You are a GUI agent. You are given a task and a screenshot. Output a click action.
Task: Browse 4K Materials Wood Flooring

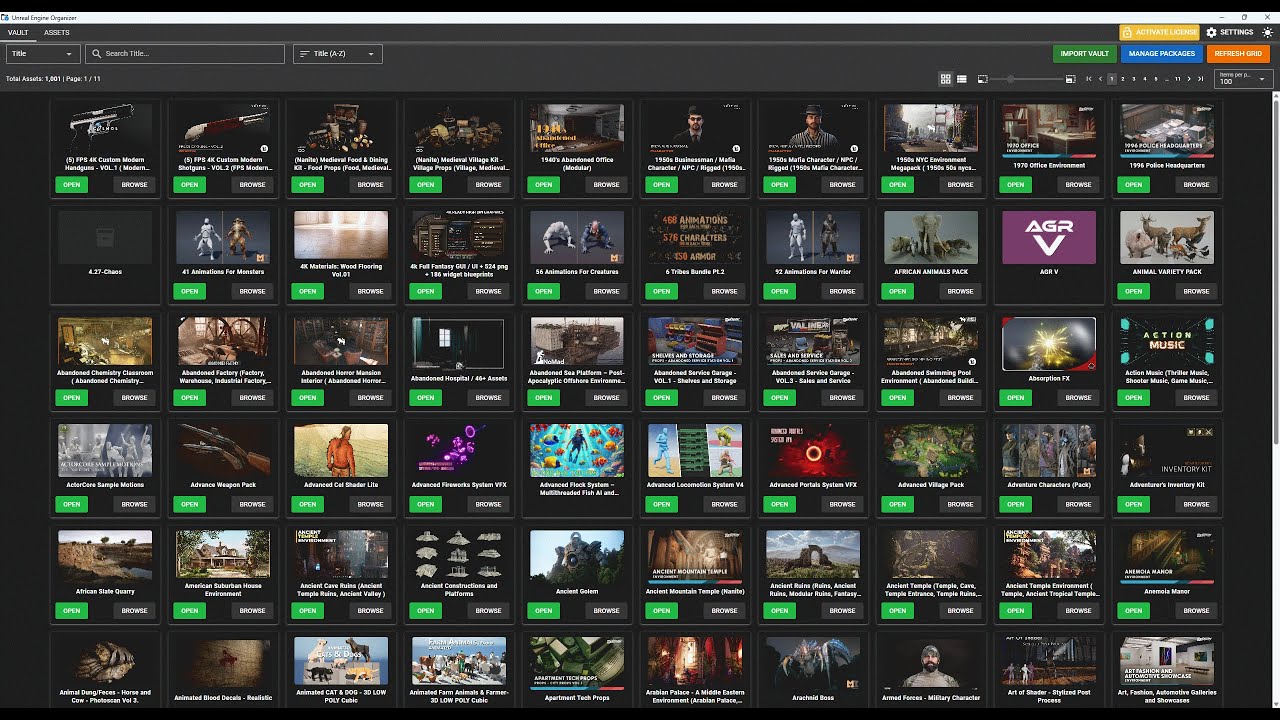tap(370, 291)
